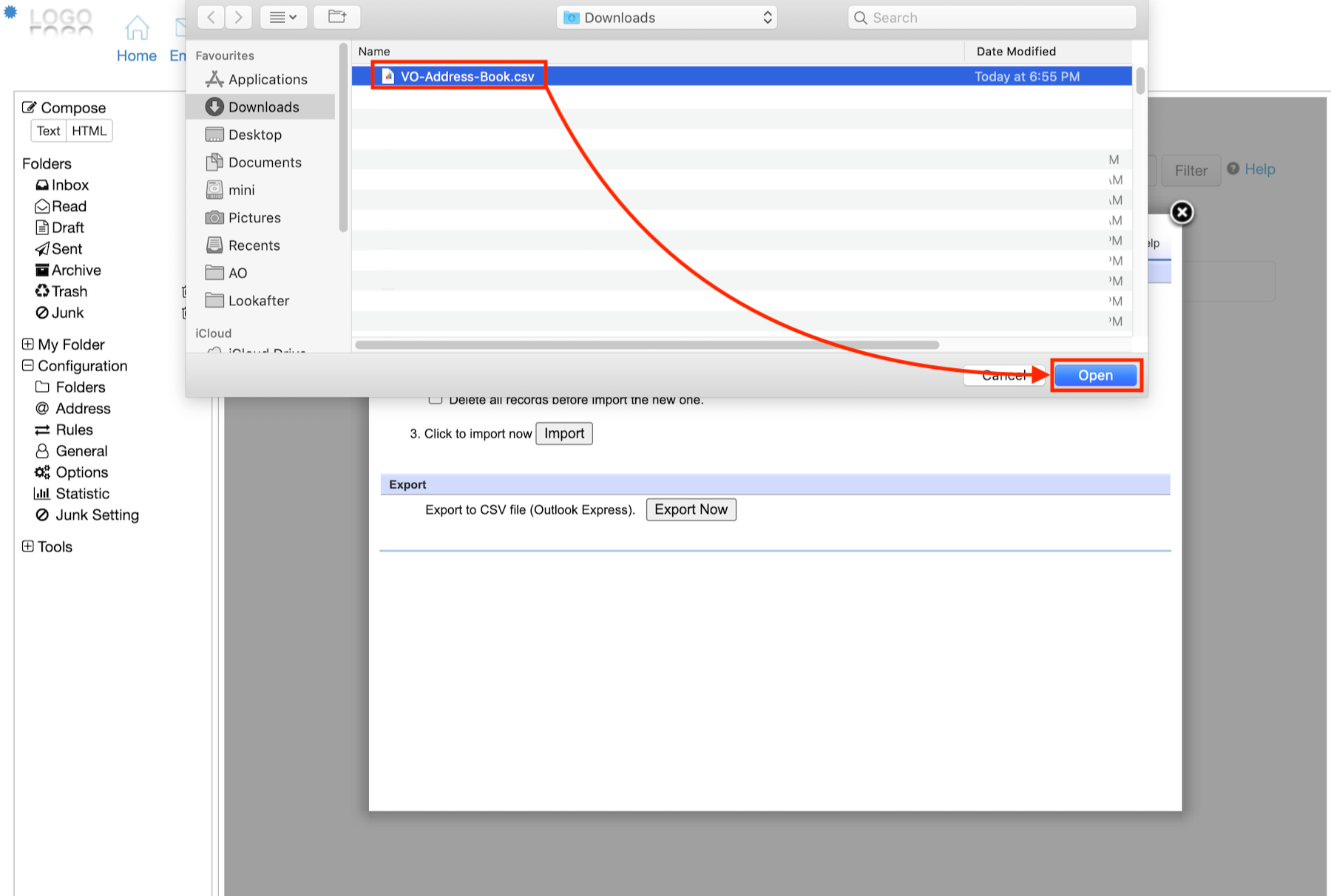Click the Home icon in top navigation

coord(137,28)
